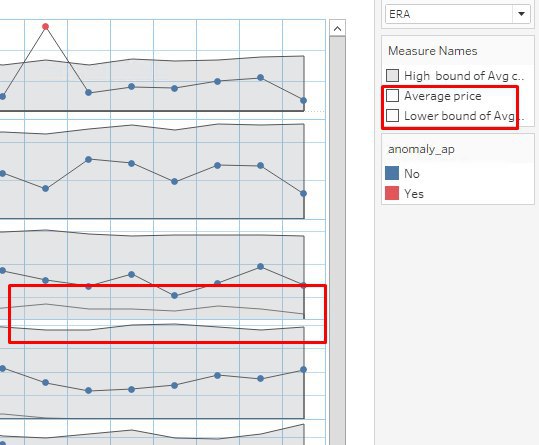Click the Lower bound of Avg label

click(x=464, y=116)
